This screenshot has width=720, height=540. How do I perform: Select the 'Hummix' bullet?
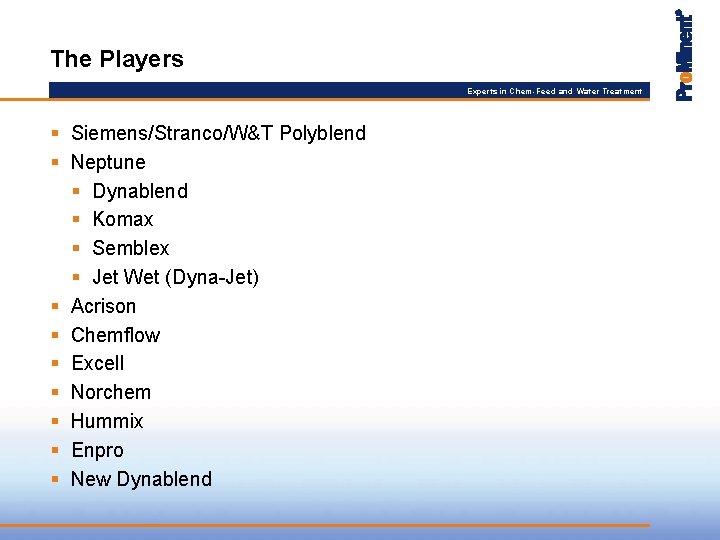107,421
